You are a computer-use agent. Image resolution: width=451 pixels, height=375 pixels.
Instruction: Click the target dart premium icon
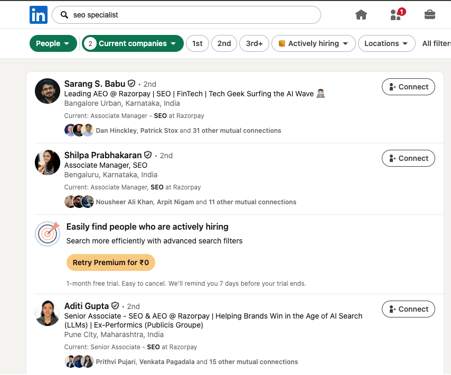coord(48,233)
